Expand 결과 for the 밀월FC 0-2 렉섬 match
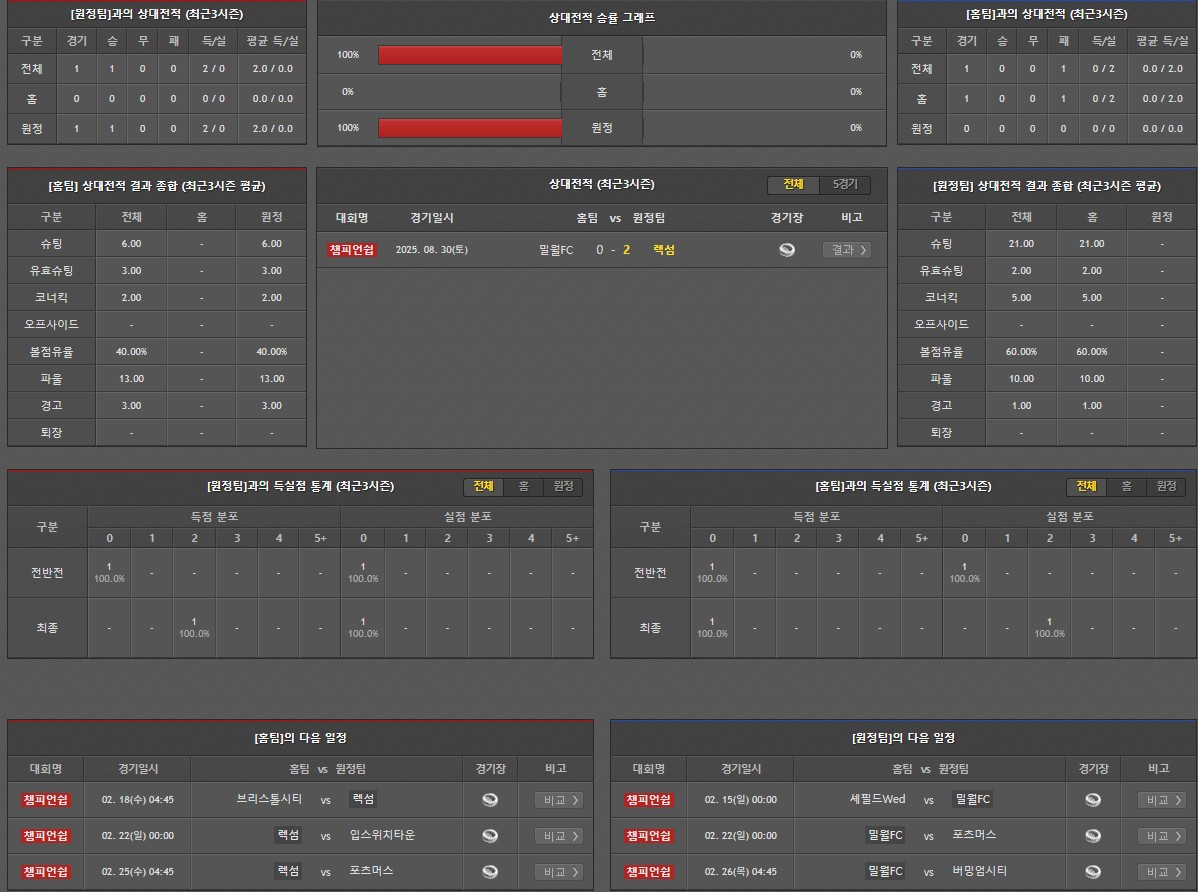The image size is (1198, 892). pos(846,250)
